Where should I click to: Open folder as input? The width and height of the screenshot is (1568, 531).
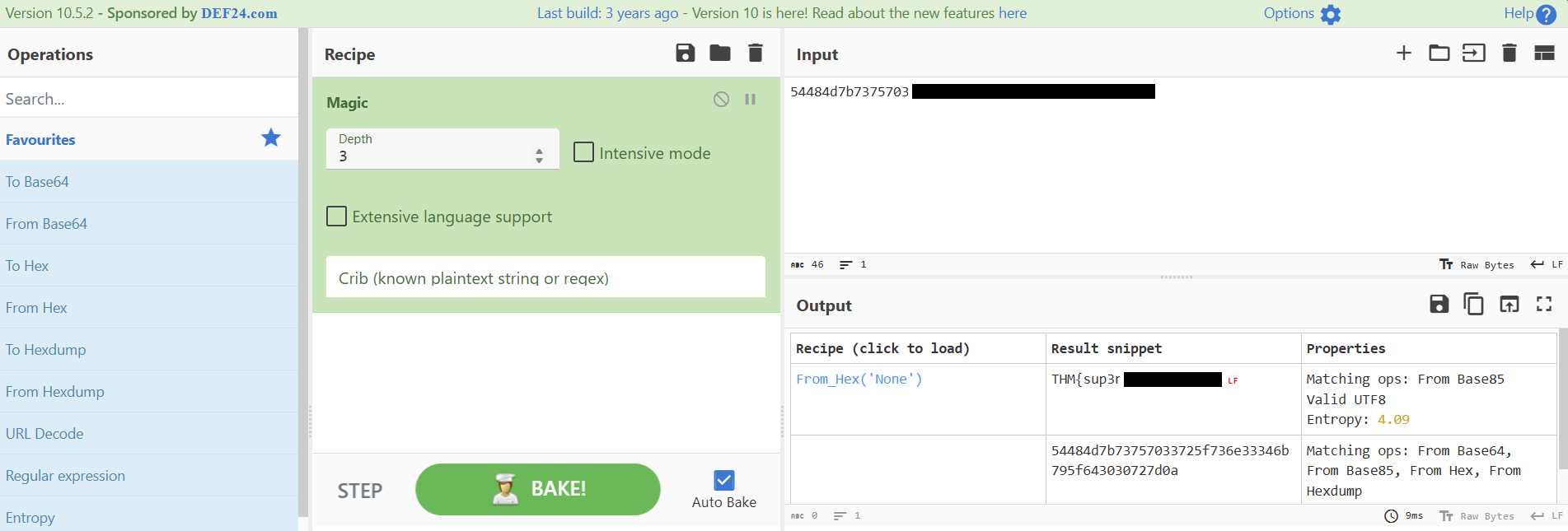pos(1439,54)
